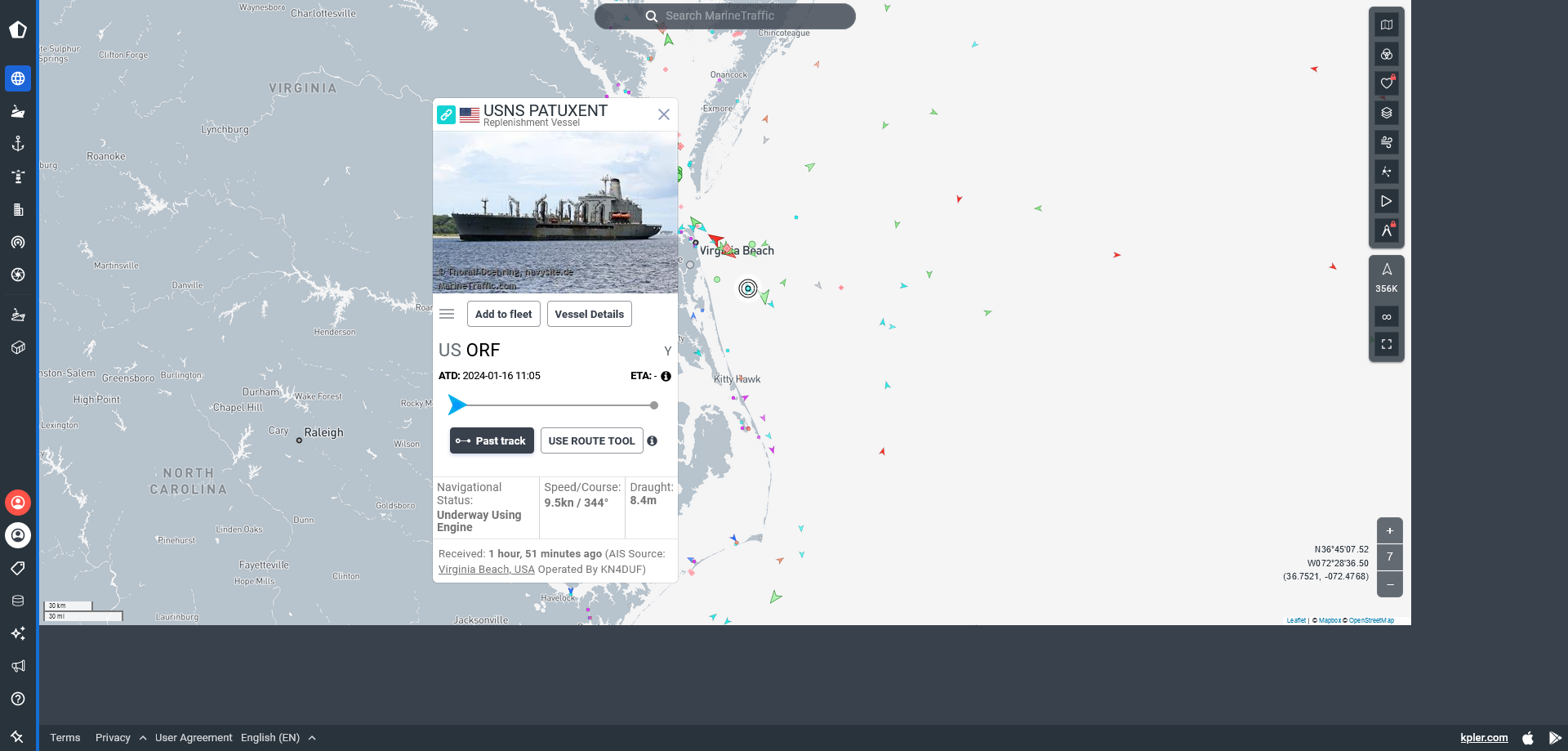This screenshot has height=751, width=1568.
Task: Open the map type selector icon
Action: pos(1387,25)
